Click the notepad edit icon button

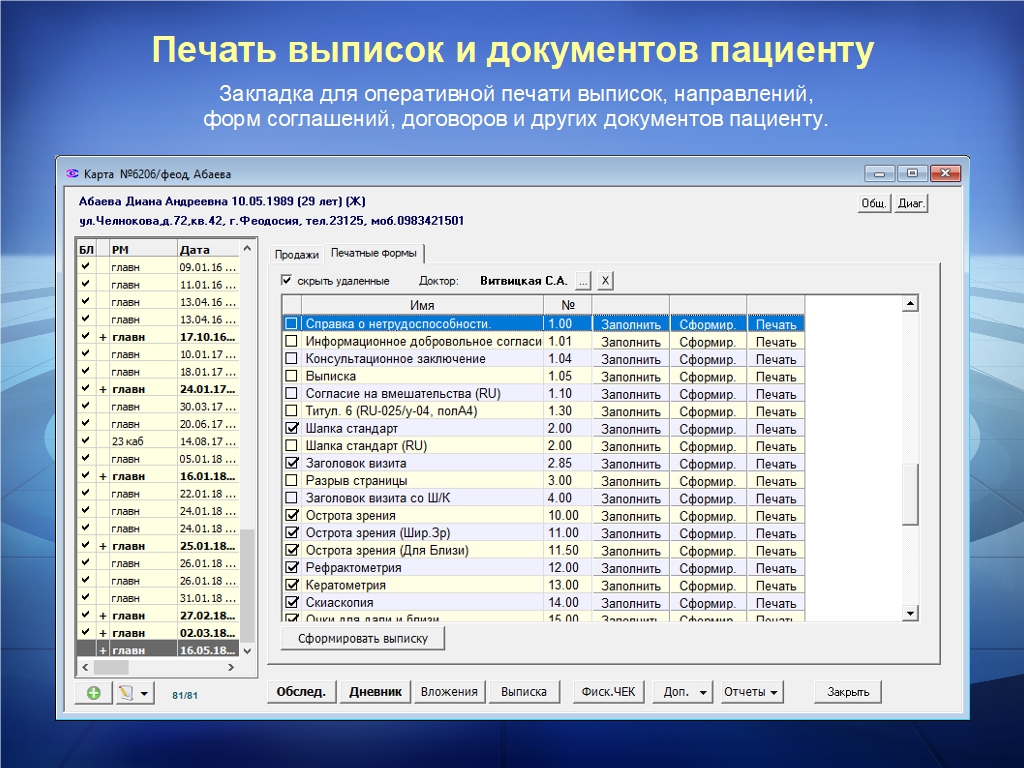[127, 693]
